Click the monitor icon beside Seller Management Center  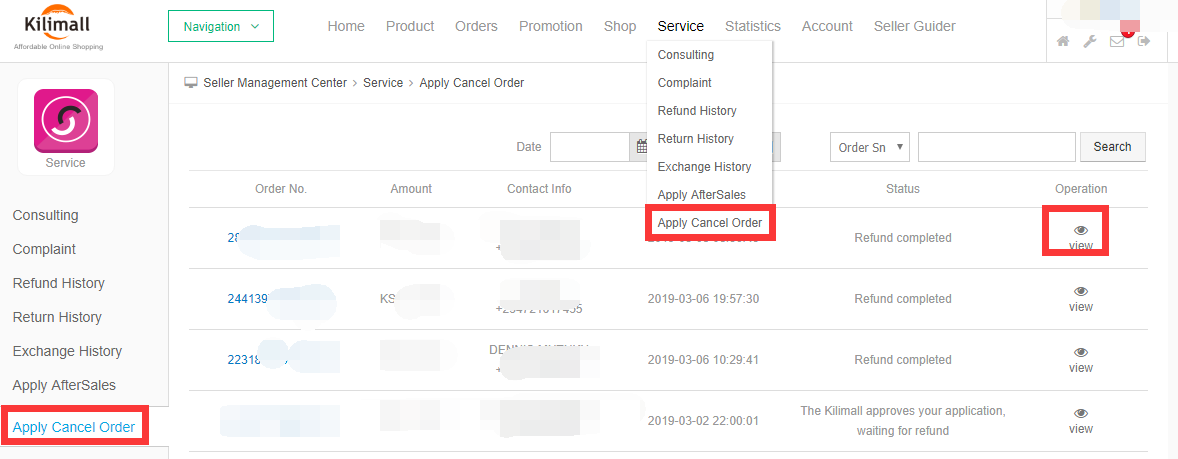coord(191,83)
